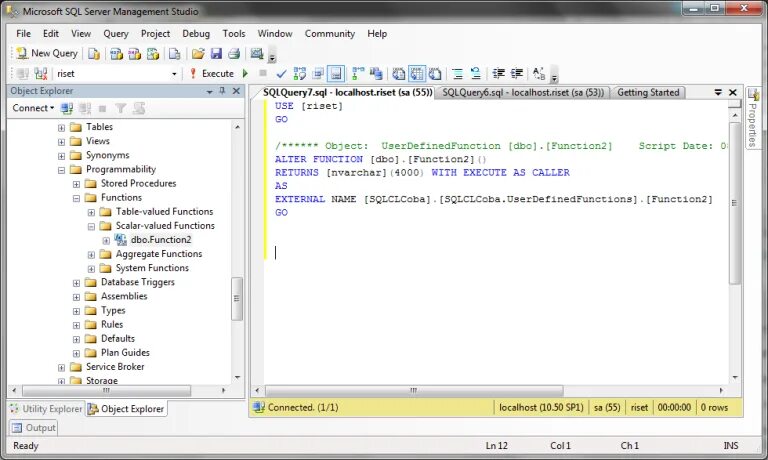The height and width of the screenshot is (460, 768).
Task: Open the Active Files dropdown arrow
Action: point(718,92)
